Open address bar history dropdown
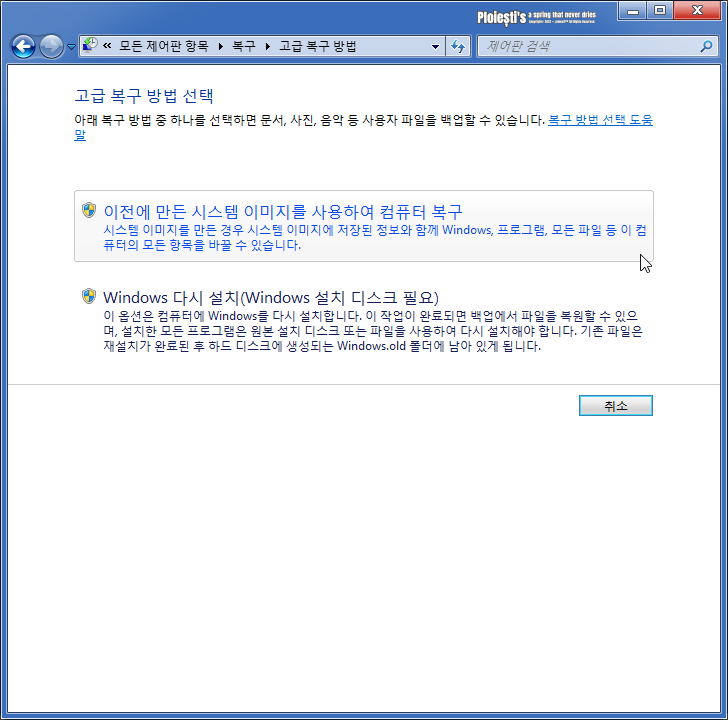728x720 pixels. click(435, 46)
